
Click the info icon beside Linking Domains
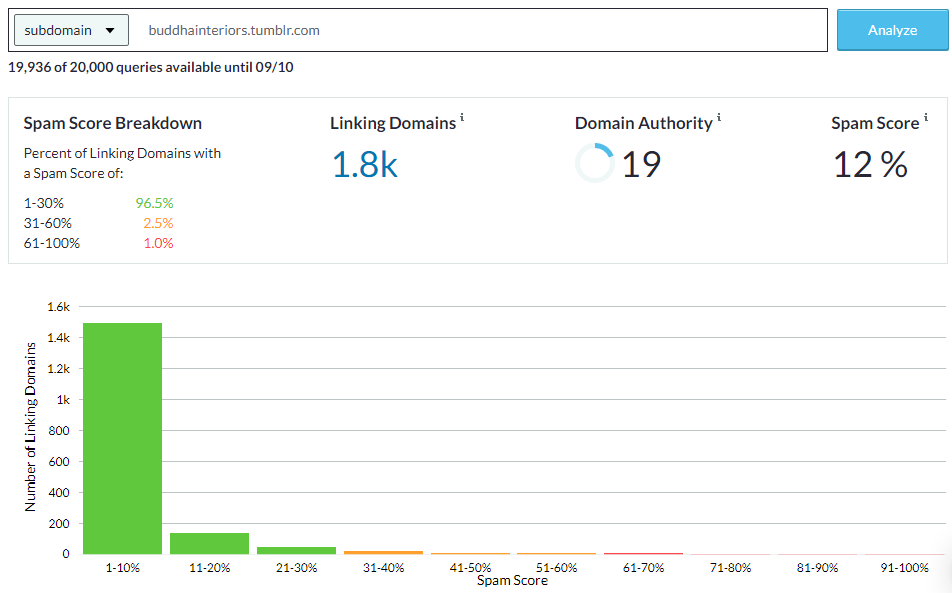click(462, 117)
